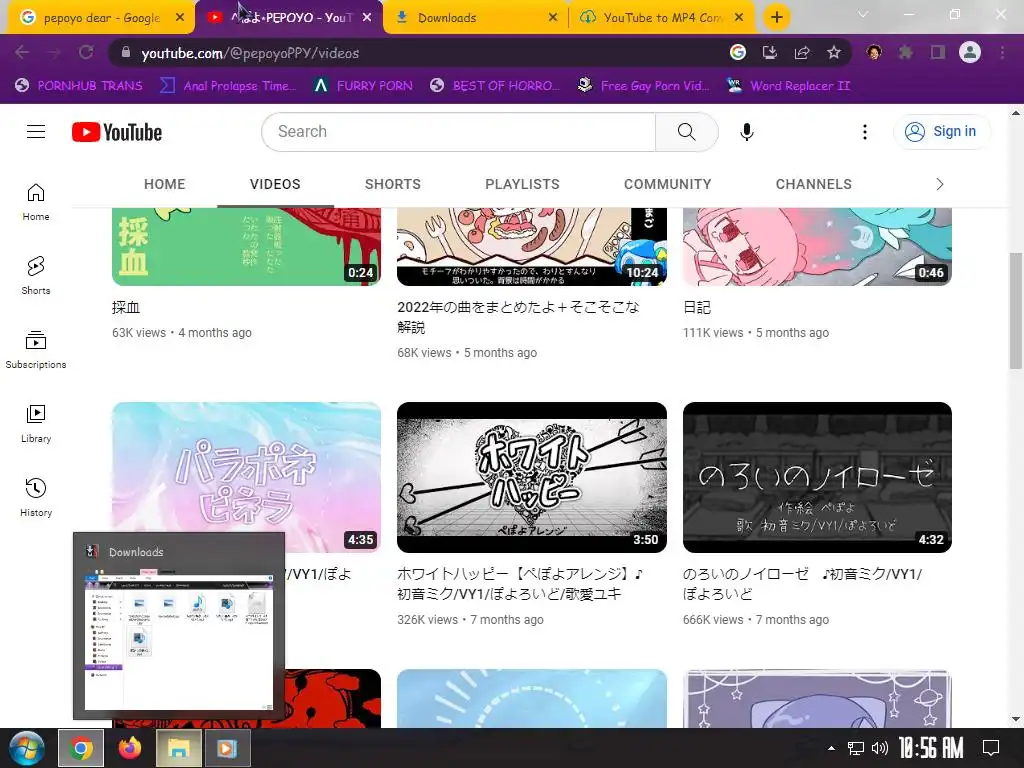The width and height of the screenshot is (1024, 768).
Task: Click the address bar URL
Action: 250,54
